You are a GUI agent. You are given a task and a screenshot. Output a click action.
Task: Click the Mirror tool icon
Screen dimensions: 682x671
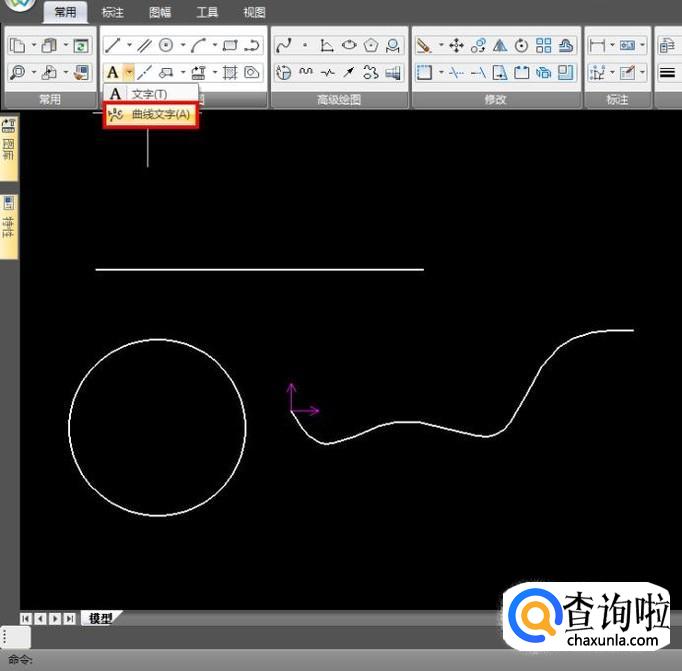click(x=500, y=46)
